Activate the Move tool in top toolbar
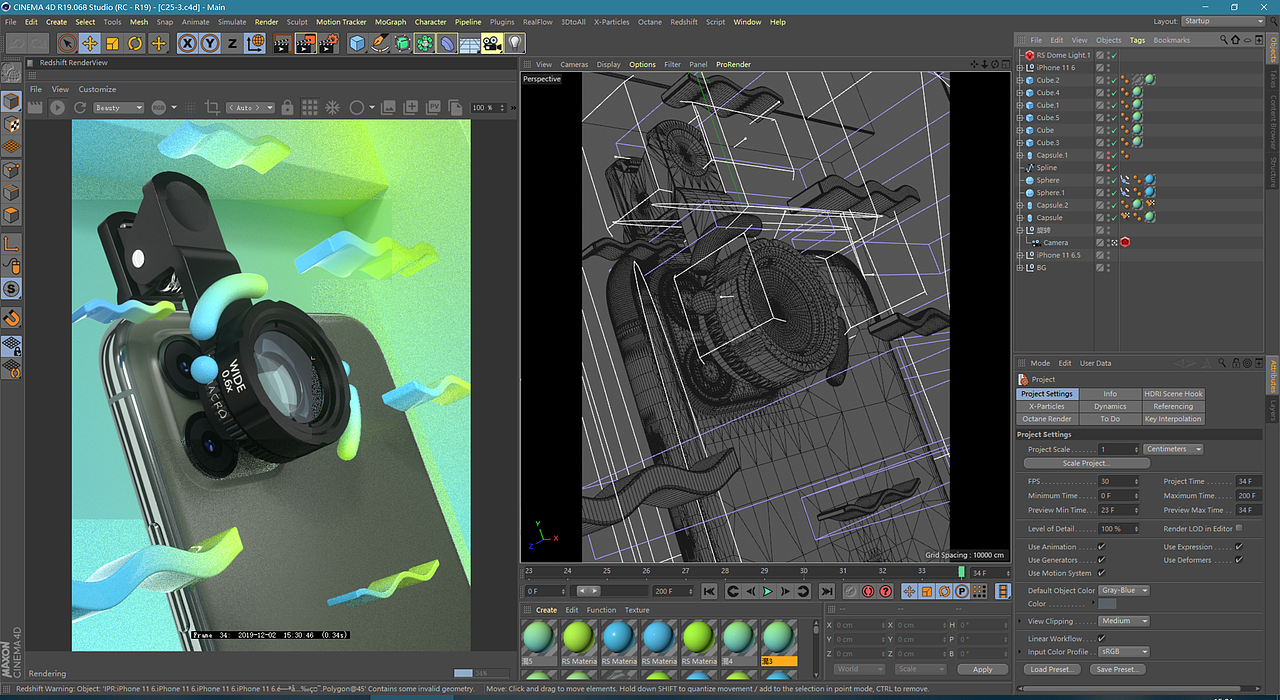 89,43
